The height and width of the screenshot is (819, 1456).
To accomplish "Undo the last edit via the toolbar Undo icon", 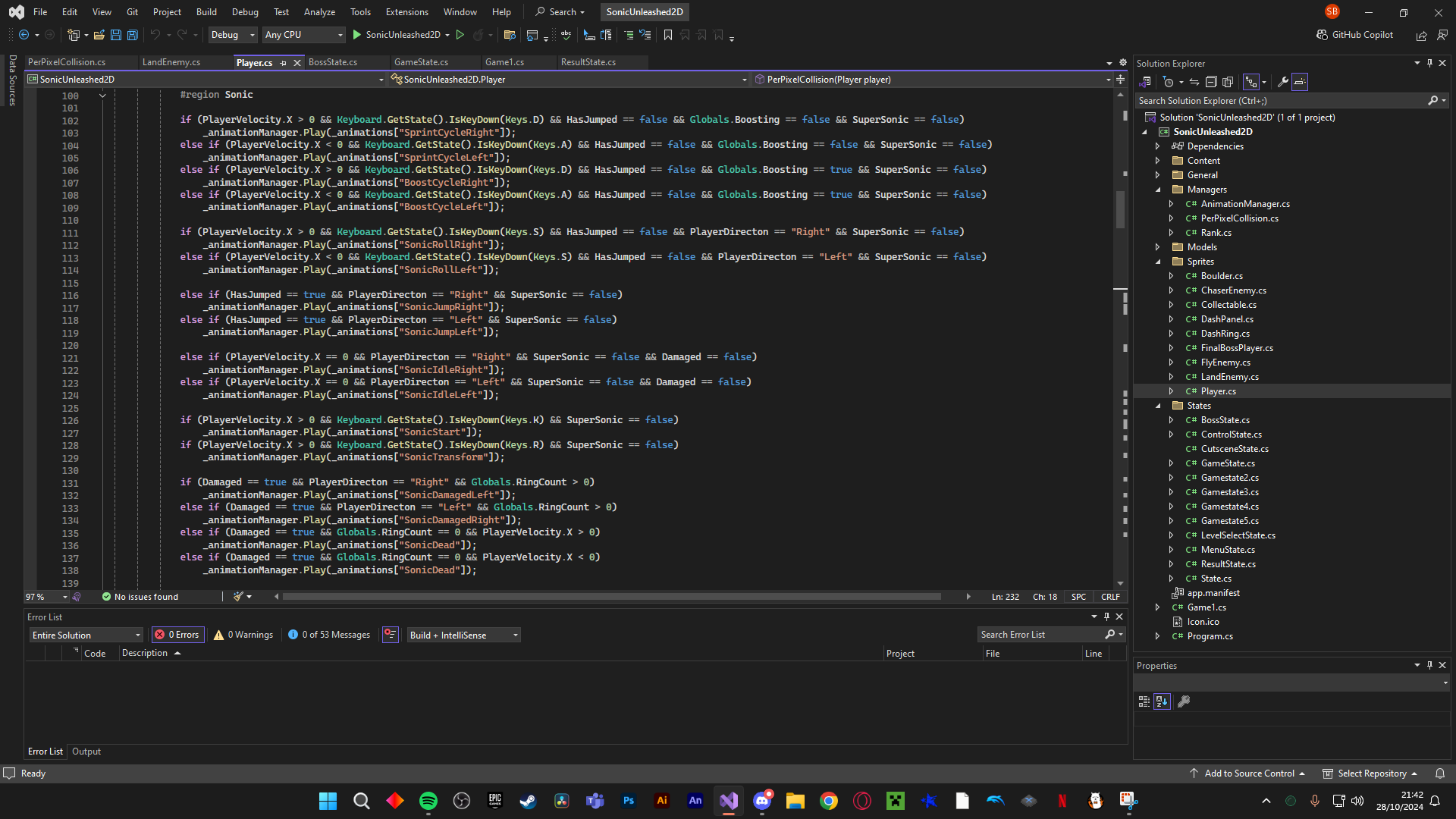I will tap(155, 35).
